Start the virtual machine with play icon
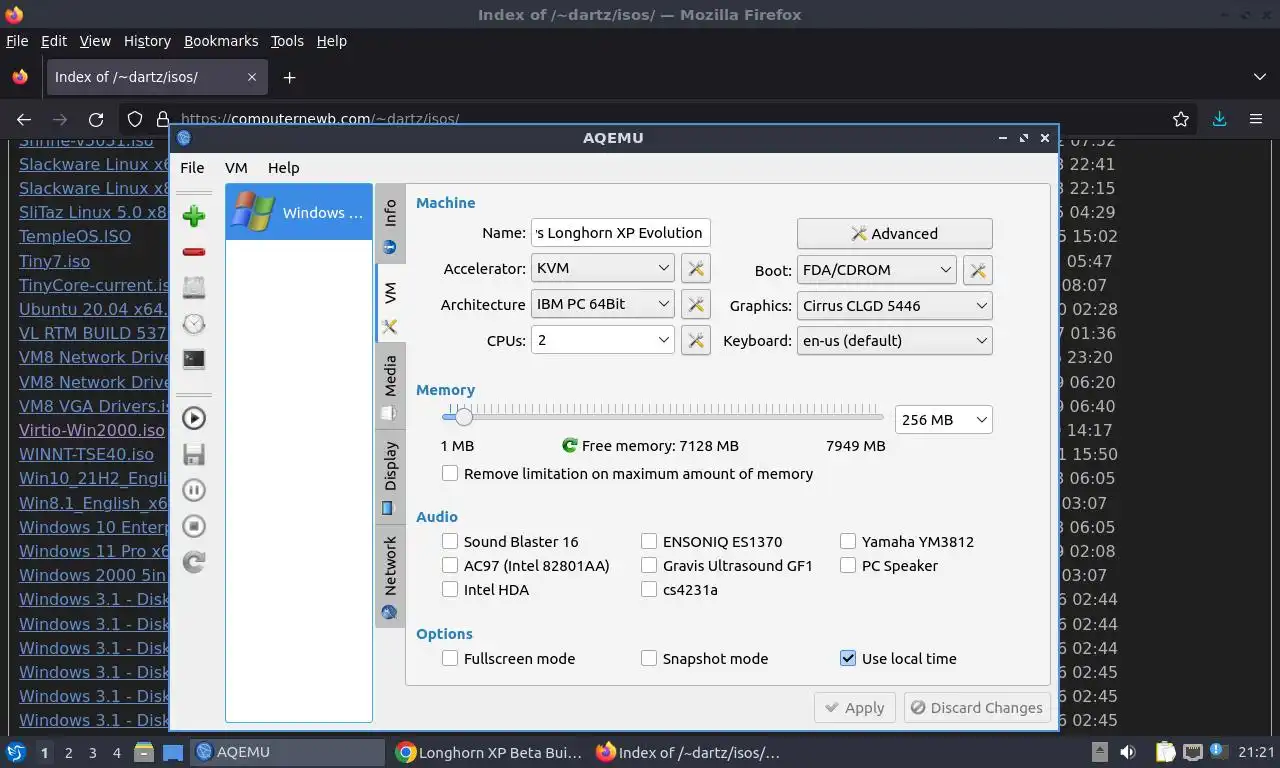Image resolution: width=1280 pixels, height=768 pixels. 194,419
